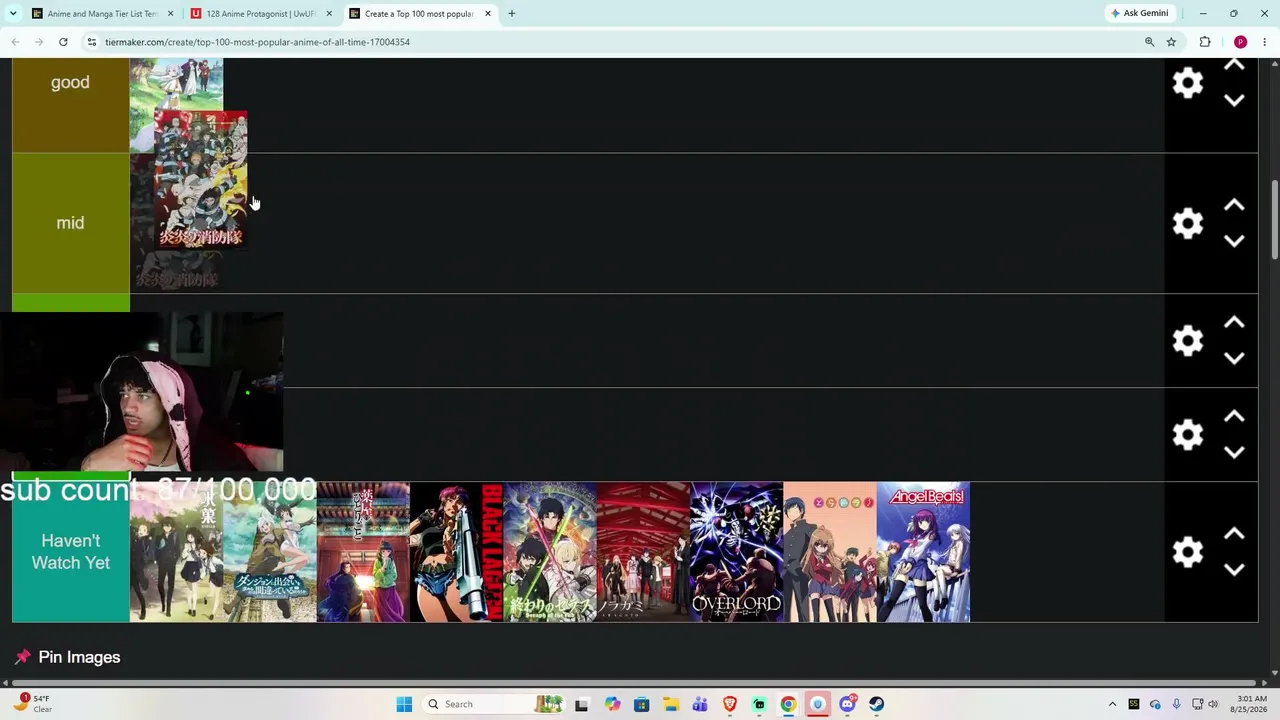Viewport: 1280px width, 720px height.
Task: Select the Seraph of the End thumbnail
Action: [x=550, y=552]
